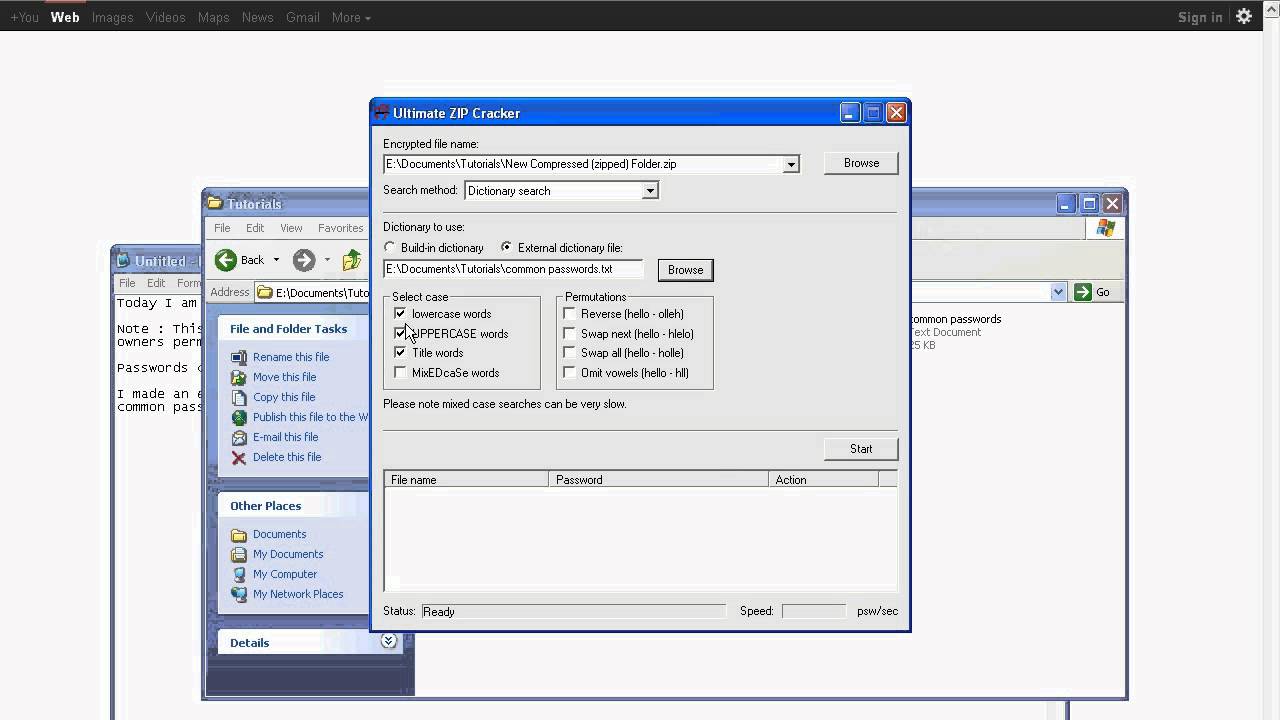Image resolution: width=1280 pixels, height=720 pixels.
Task: Open the Back button history dropdown arrow
Action: pos(276,260)
